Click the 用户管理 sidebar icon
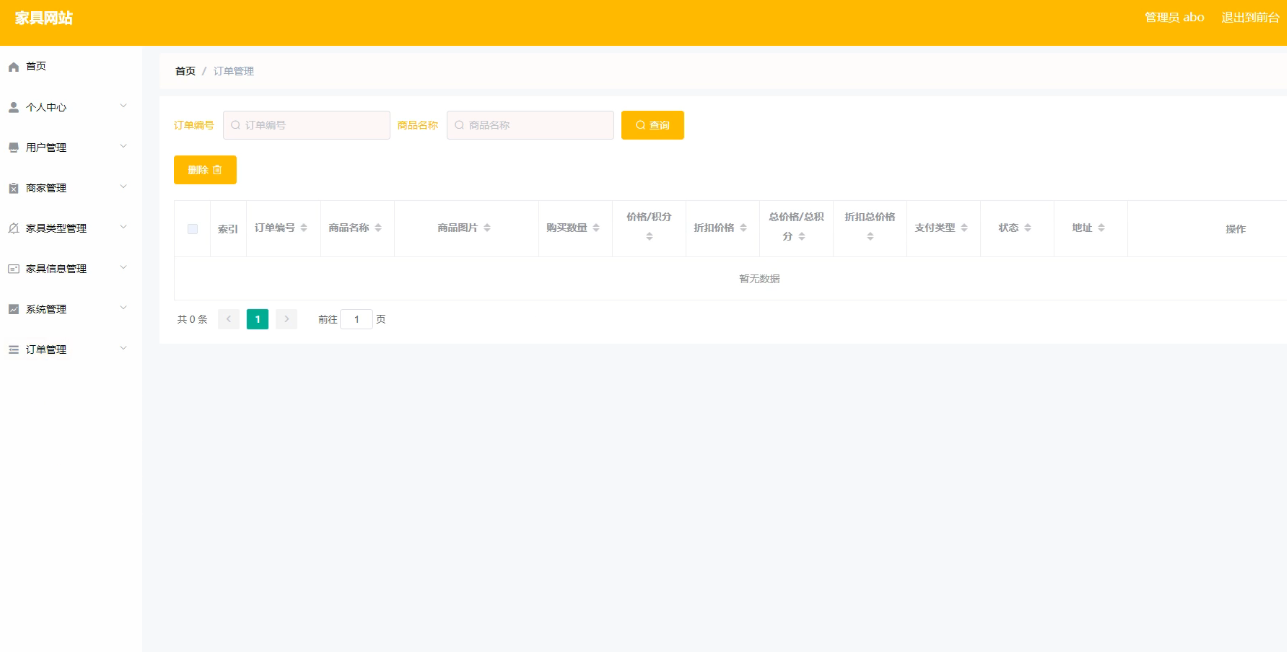1287x652 pixels. point(14,148)
